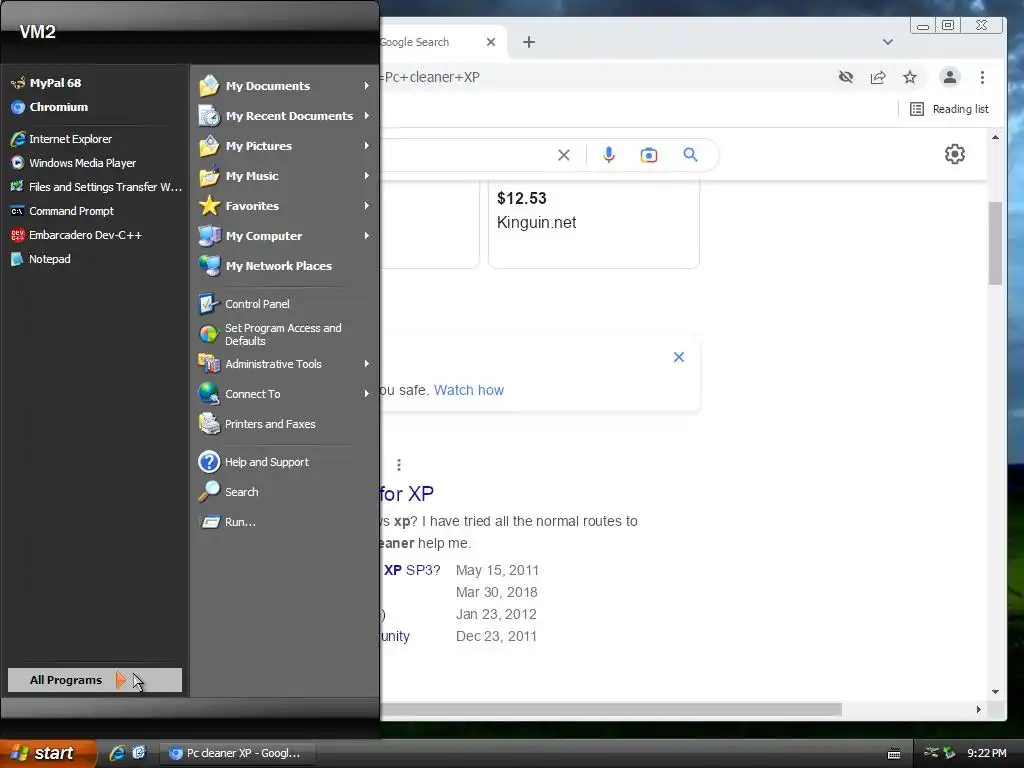1024x768 pixels.
Task: Focus the address bar URL text
Action: coord(431,77)
